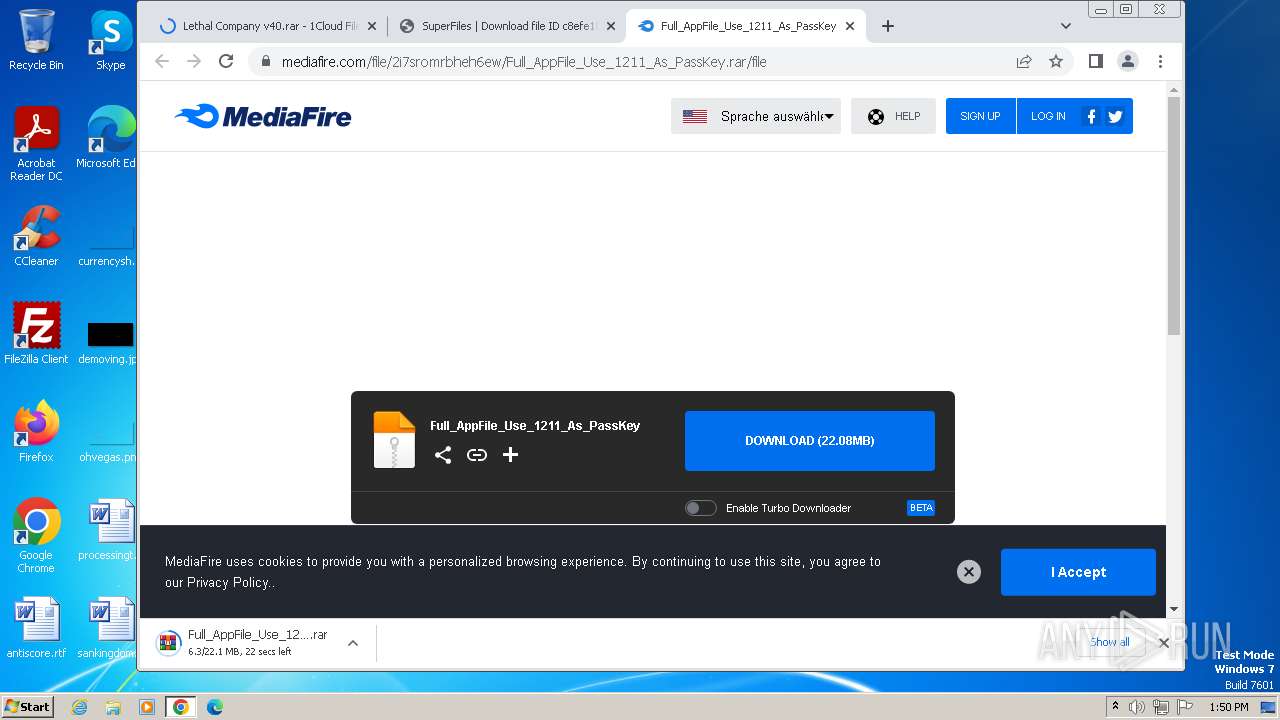Copy link using the chain icon
The height and width of the screenshot is (720, 1280).
tap(477, 455)
